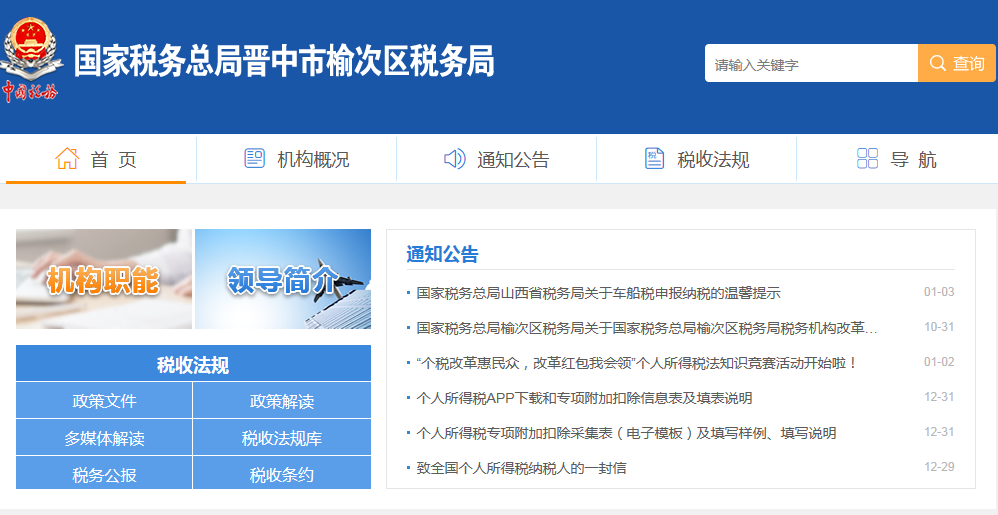Viewport: 998px width, 515px height.
Task: Open the 机构职能 banner image
Action: [103, 279]
